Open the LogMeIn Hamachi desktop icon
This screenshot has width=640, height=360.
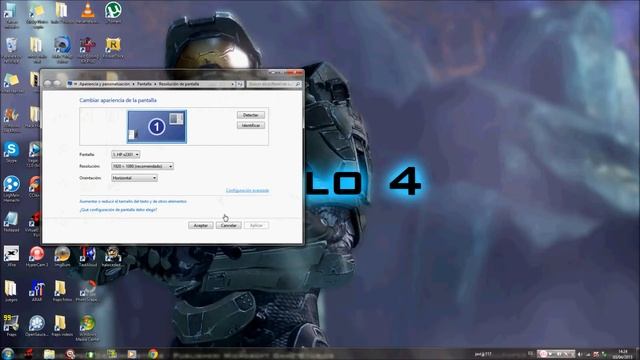[11, 184]
